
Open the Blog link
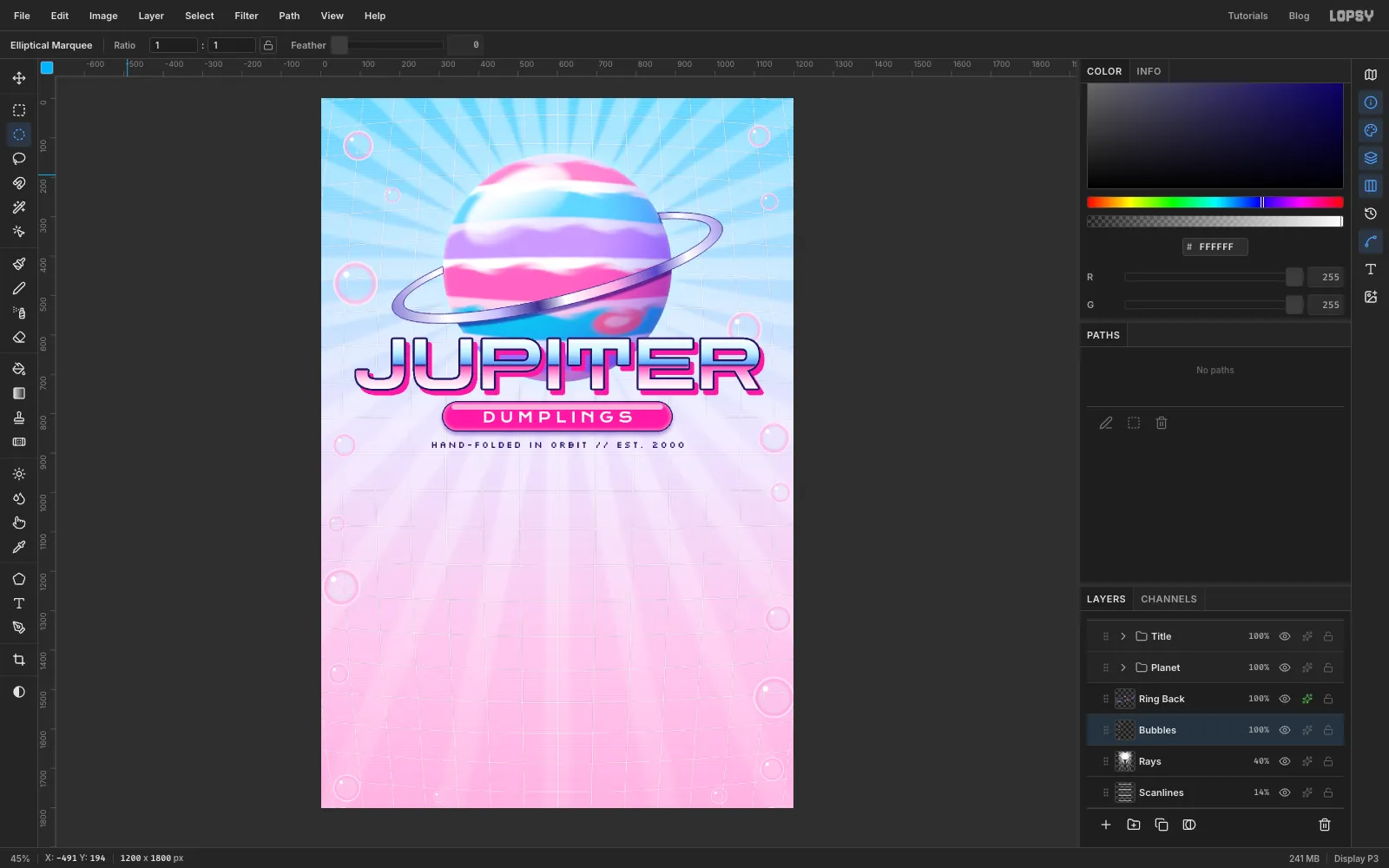coord(1299,16)
